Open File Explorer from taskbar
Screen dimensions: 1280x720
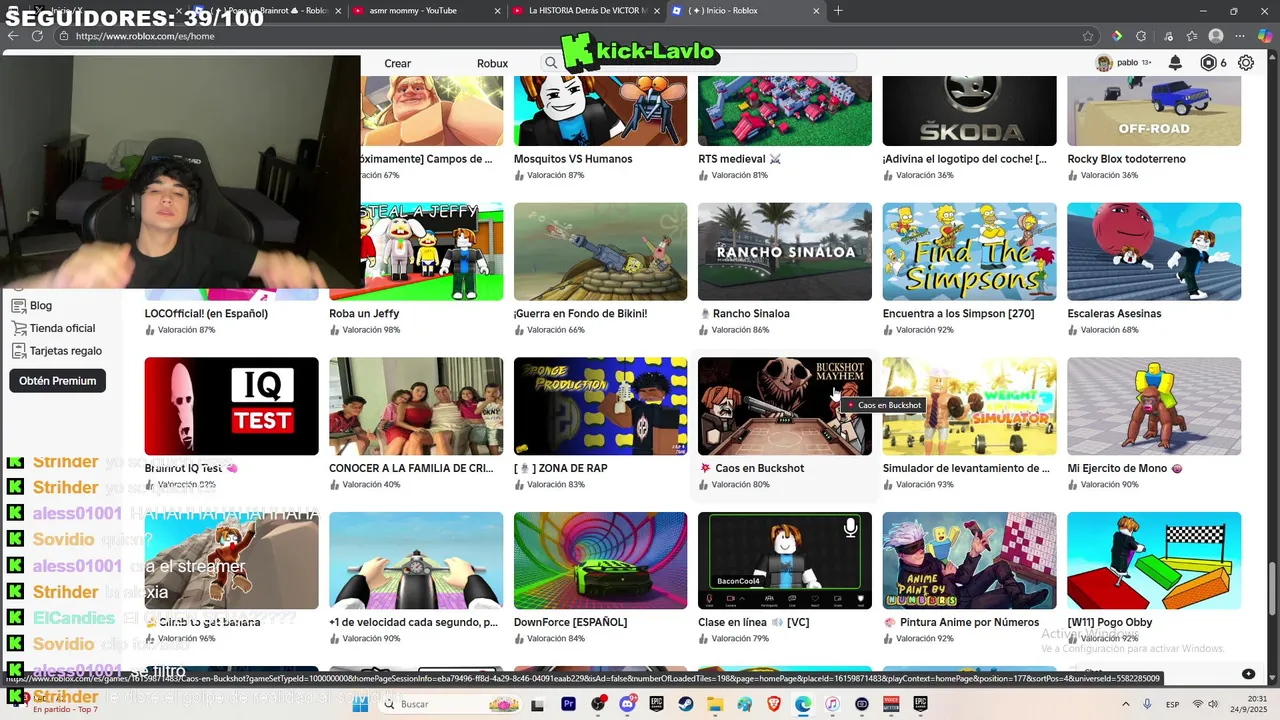[x=715, y=704]
